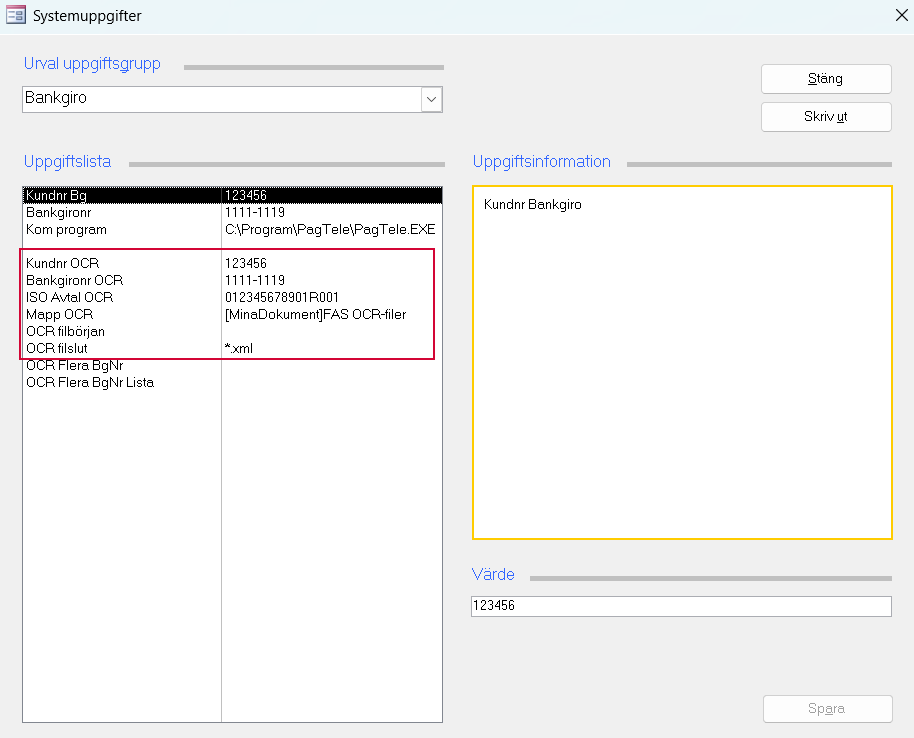Click the Uppgiftsinformation text box
This screenshot has height=738, width=914.
tap(682, 362)
